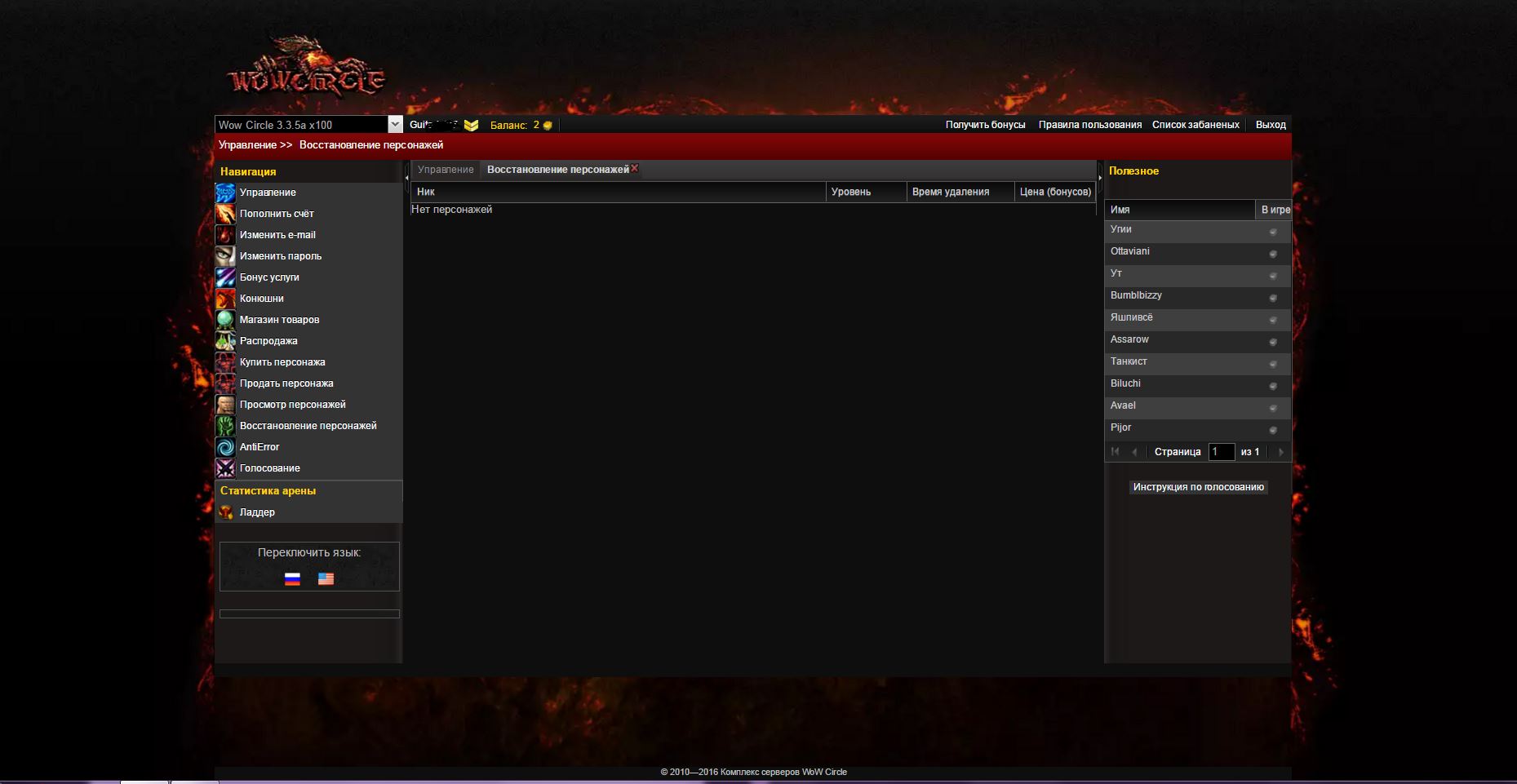Close the Восстановление персонажей tab
Screen dimensions: 1517x784
pyautogui.click(x=635, y=168)
